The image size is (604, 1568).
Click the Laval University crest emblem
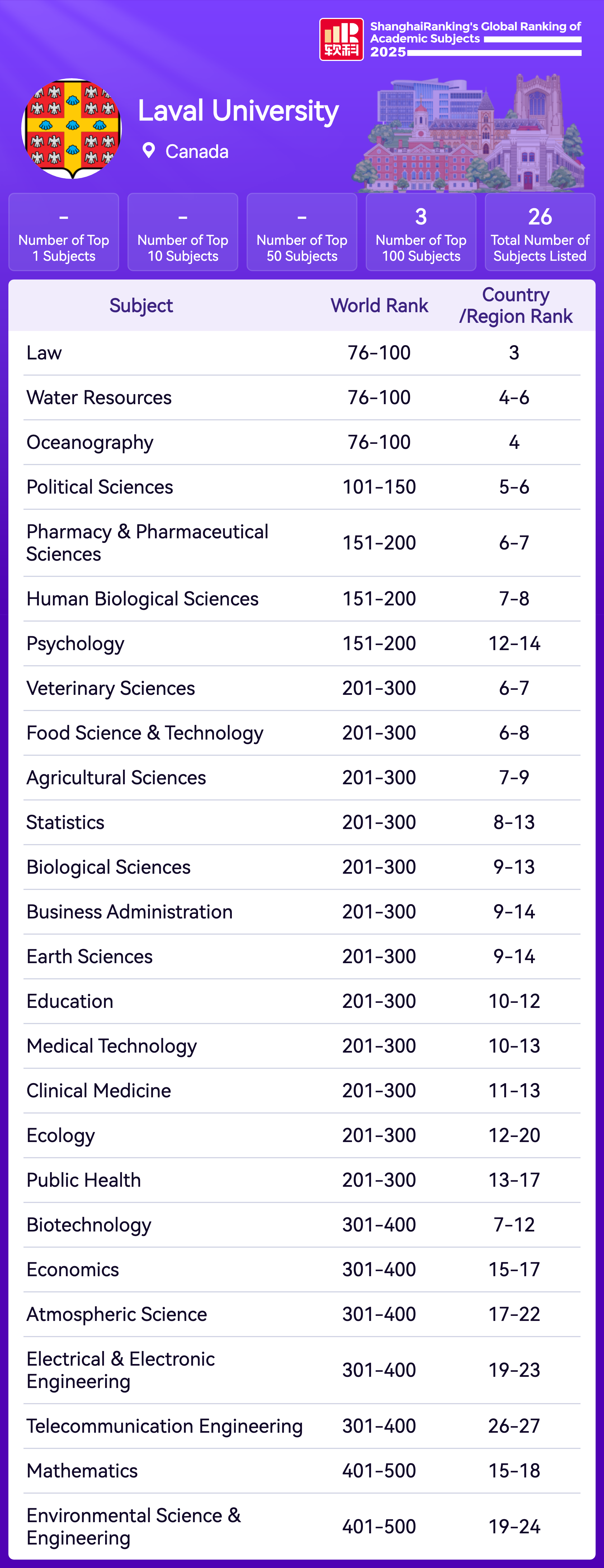point(72,129)
